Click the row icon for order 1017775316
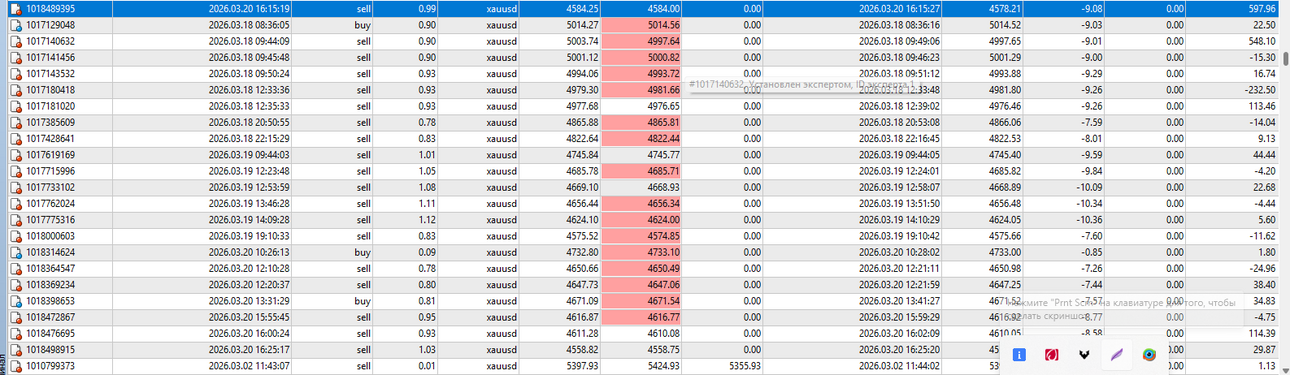 (x=15, y=220)
